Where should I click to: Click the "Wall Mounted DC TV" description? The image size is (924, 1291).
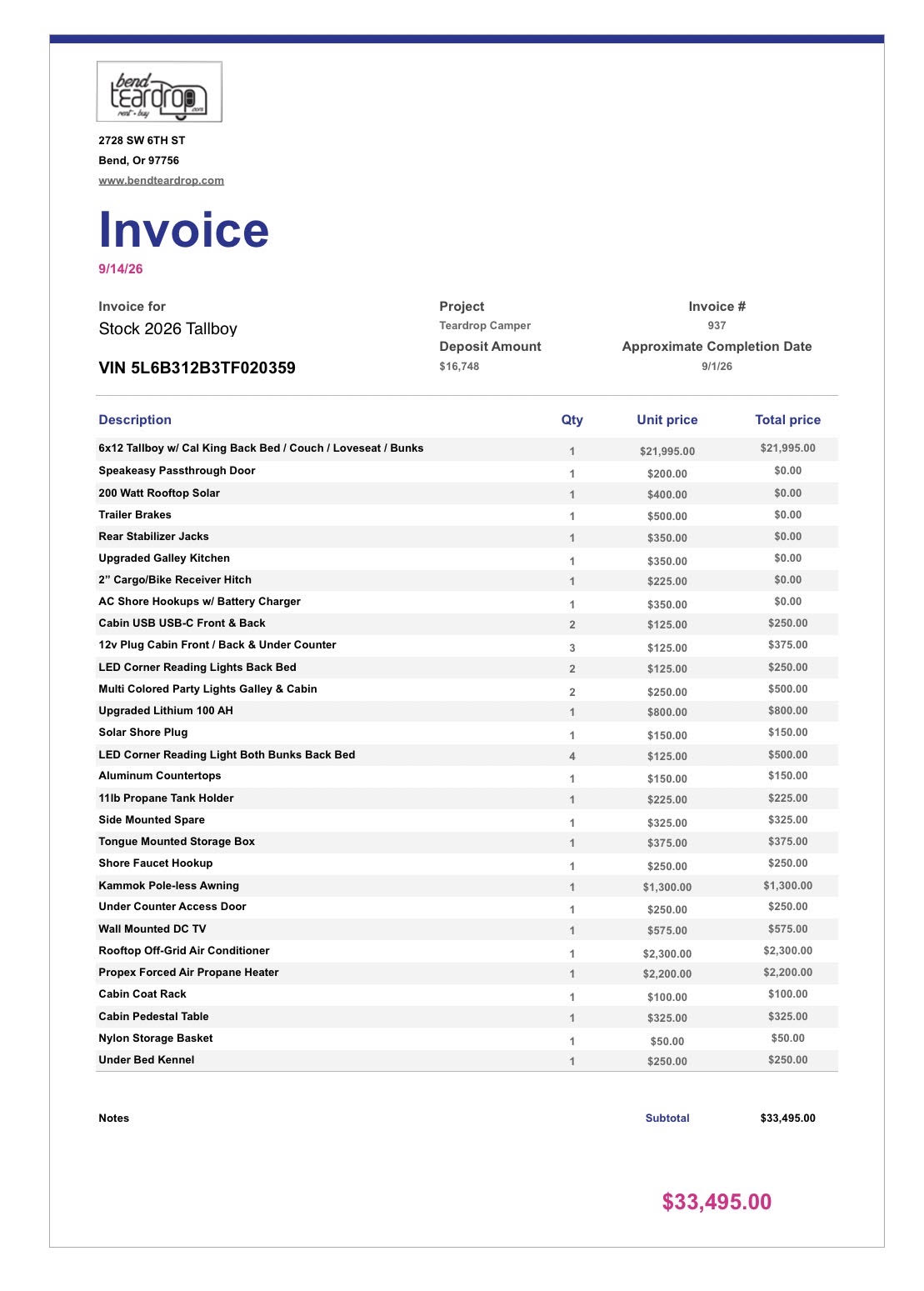152,928
